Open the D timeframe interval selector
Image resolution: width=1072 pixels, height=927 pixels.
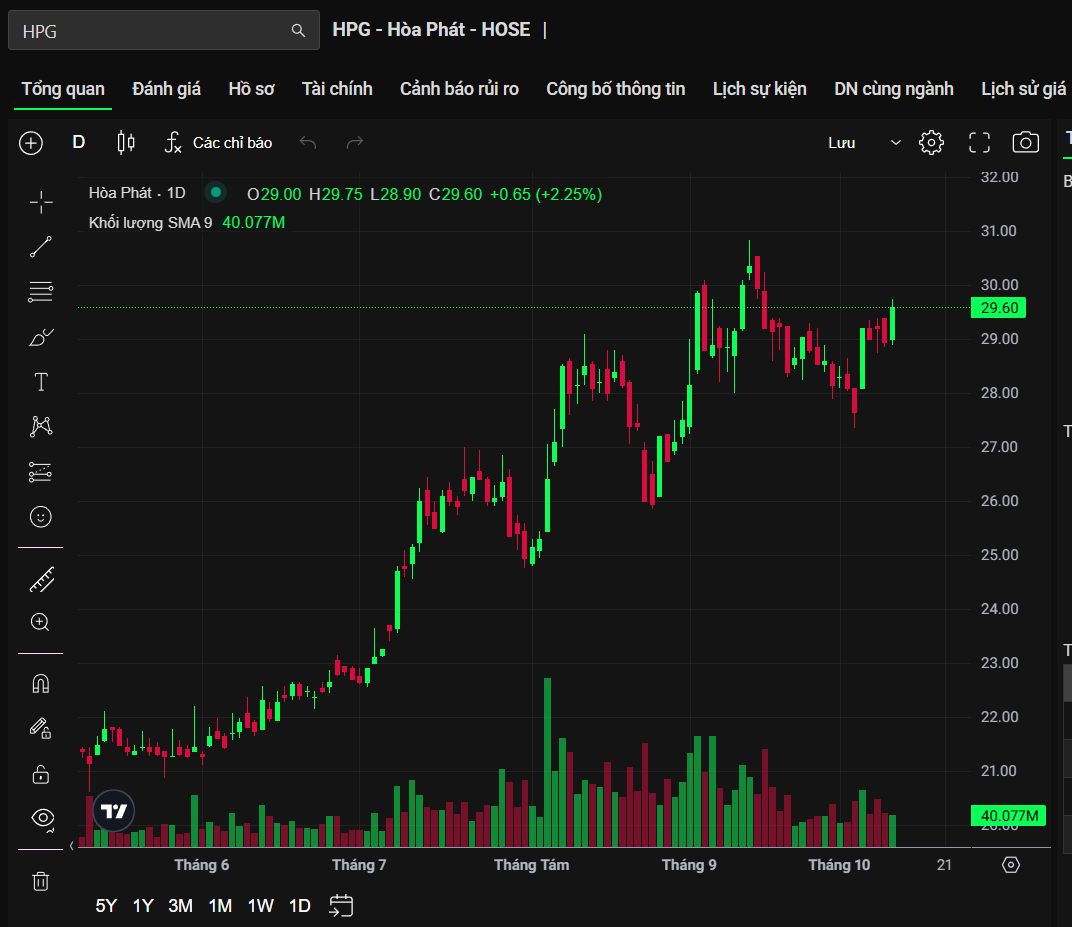(79, 143)
